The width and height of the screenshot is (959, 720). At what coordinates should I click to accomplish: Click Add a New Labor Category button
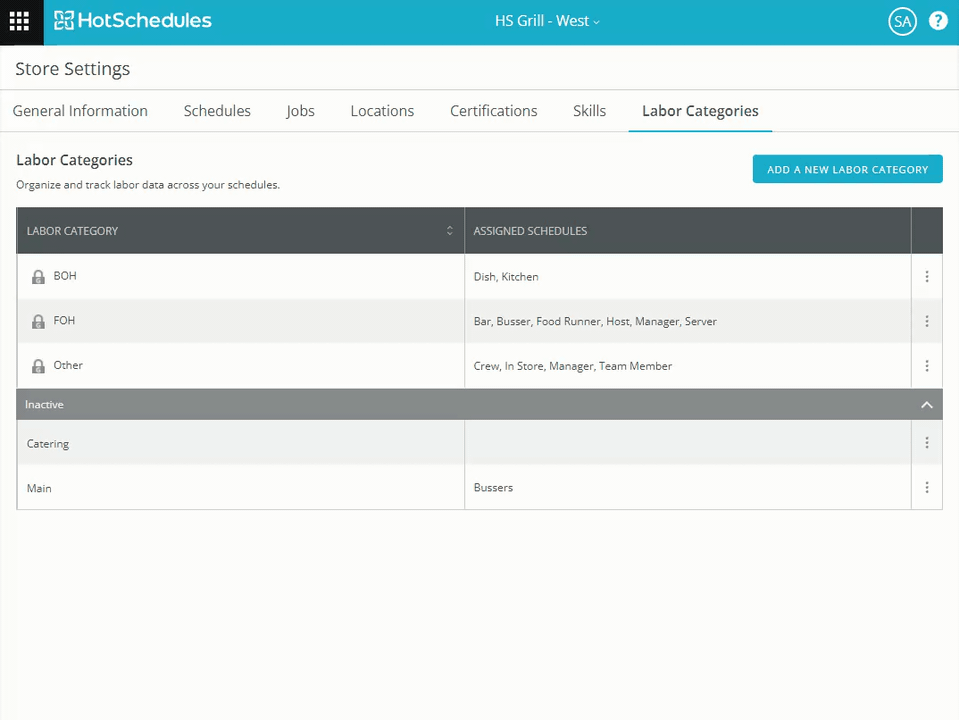[847, 169]
